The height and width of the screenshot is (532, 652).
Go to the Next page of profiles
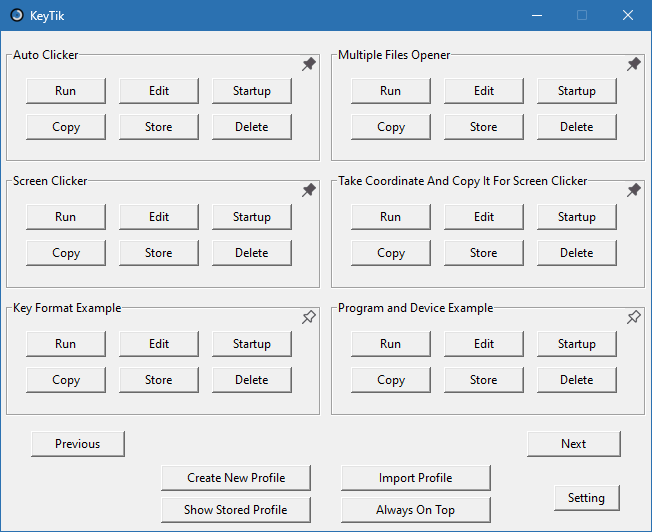574,444
